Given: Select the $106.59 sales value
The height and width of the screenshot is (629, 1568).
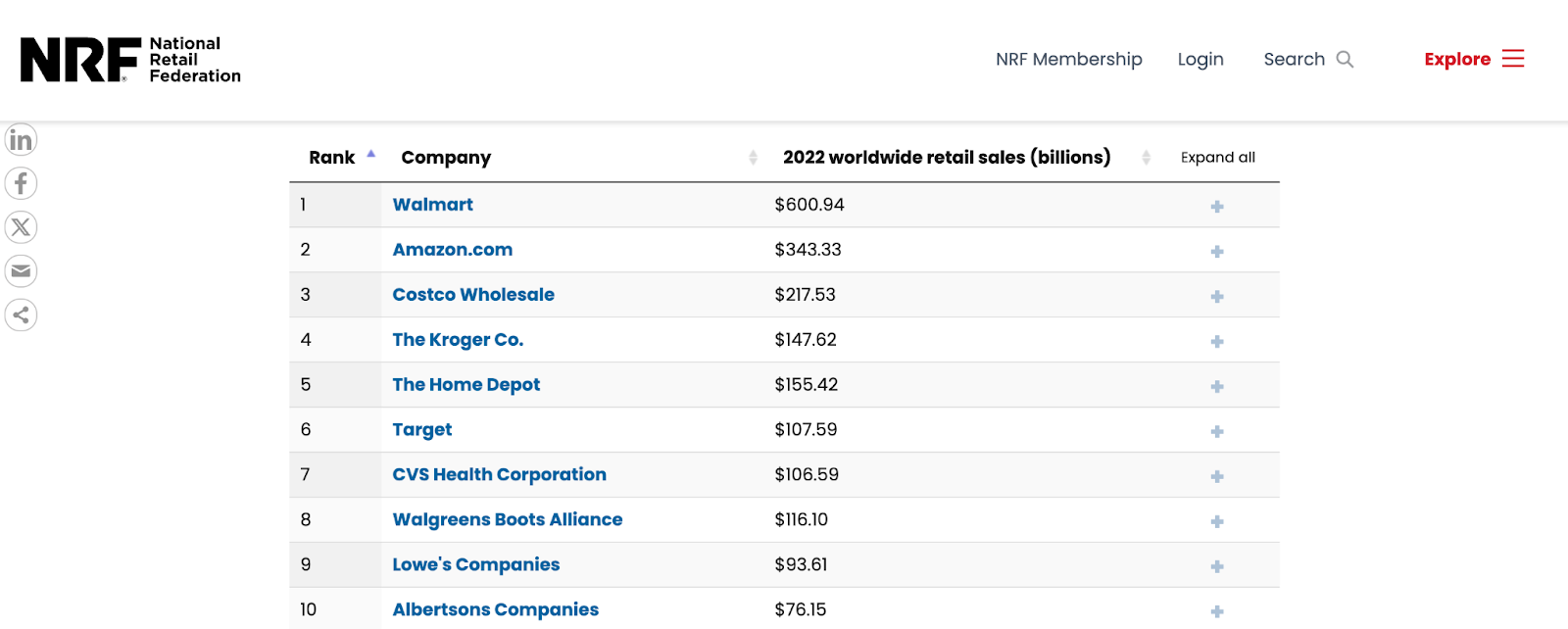Looking at the screenshot, I should tap(807, 475).
